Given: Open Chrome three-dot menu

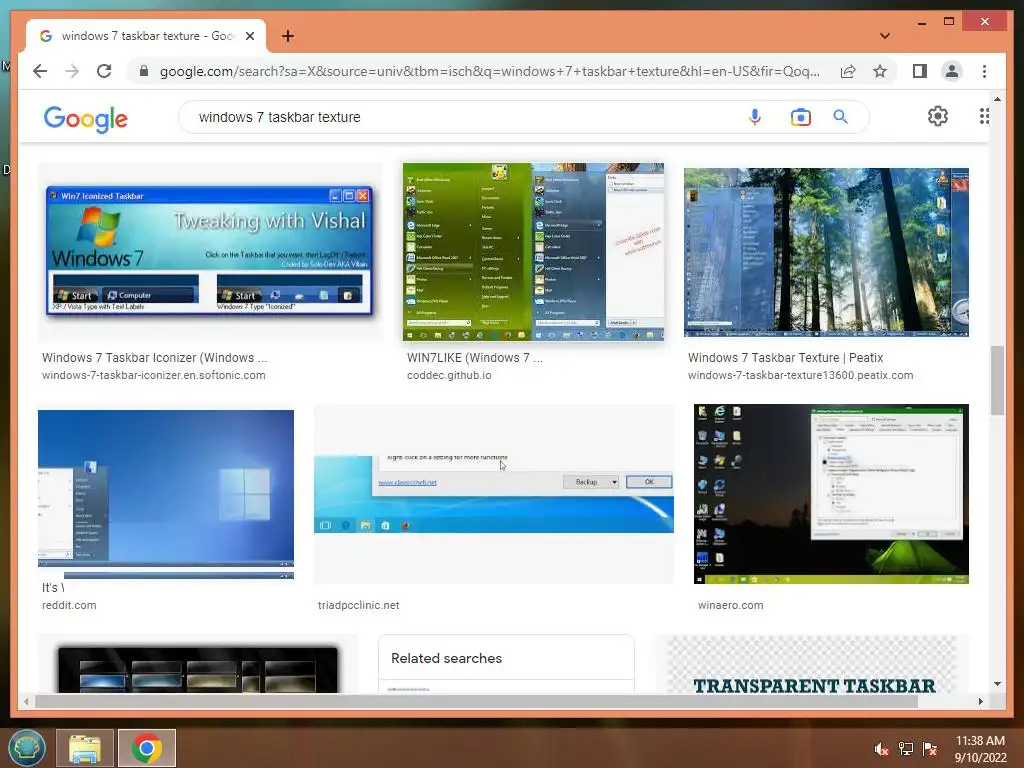Looking at the screenshot, I should (984, 71).
